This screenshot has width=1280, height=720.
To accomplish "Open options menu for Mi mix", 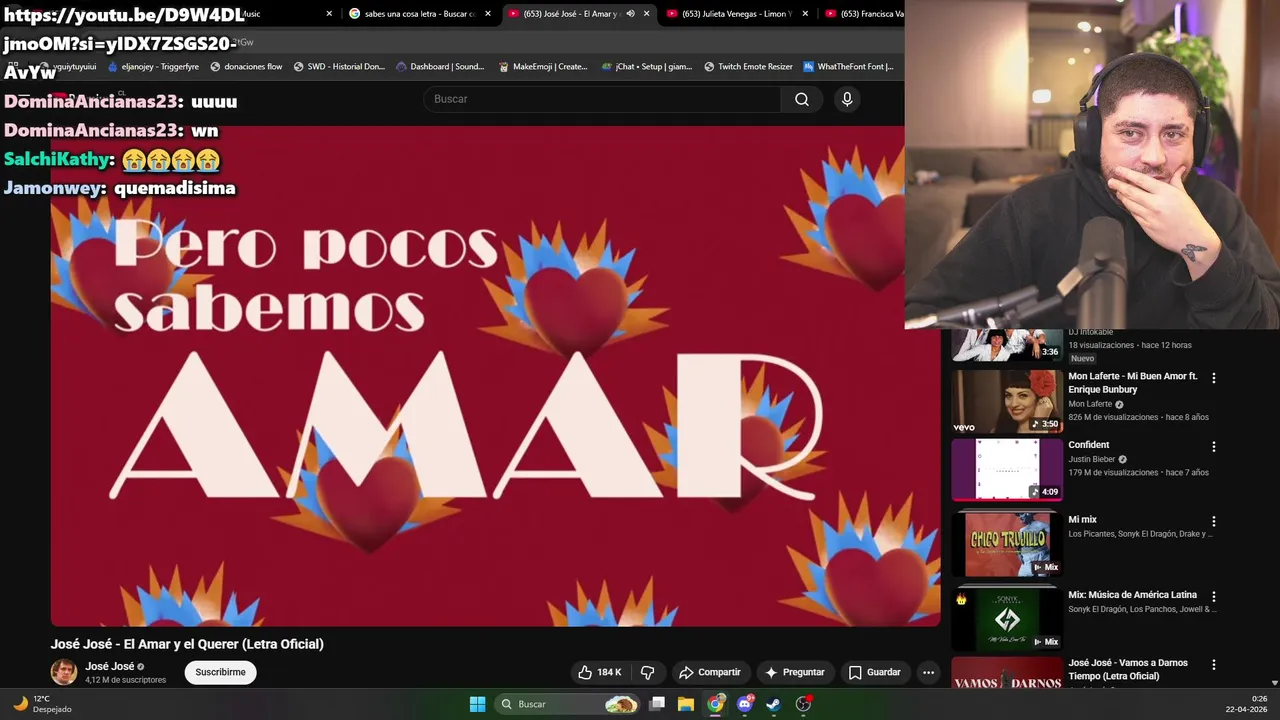I will [1214, 521].
